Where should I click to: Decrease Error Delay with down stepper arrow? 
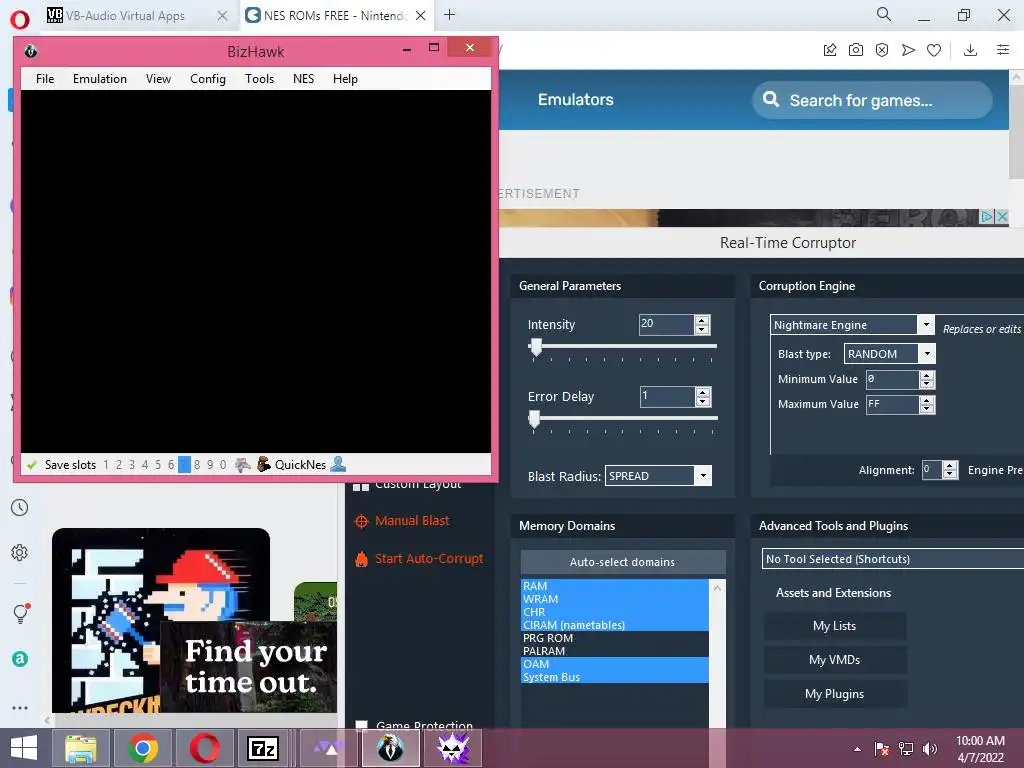703,401
